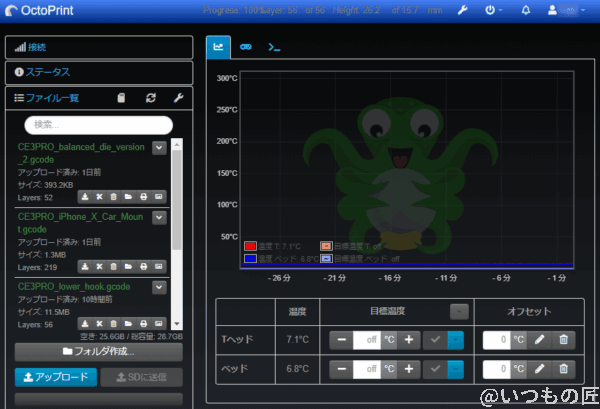Click the フォルダ作成 button
600x409 pixels.
[98, 351]
